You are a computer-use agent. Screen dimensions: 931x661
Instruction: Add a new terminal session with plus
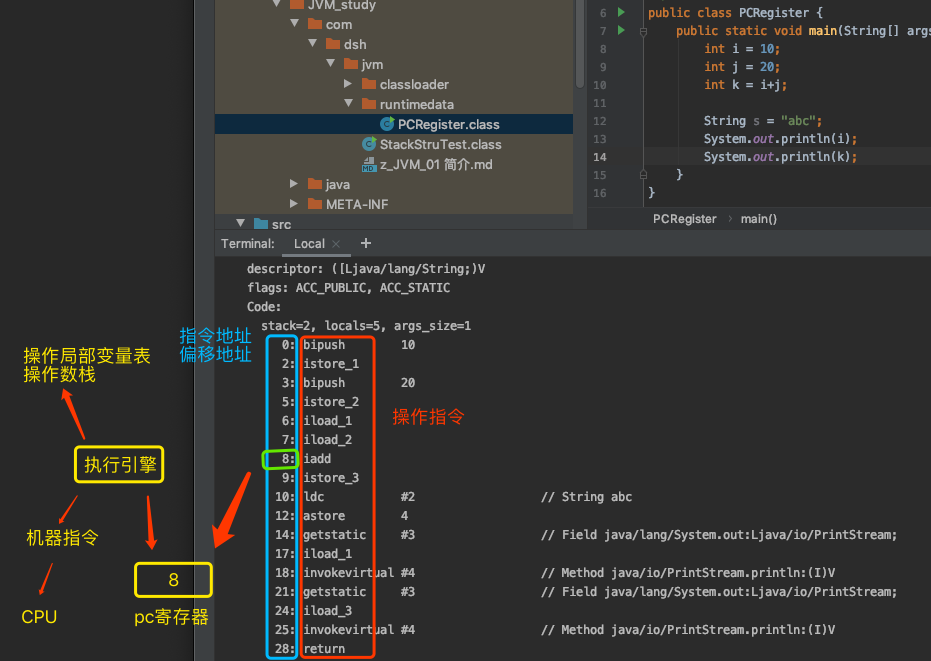[x=366, y=243]
